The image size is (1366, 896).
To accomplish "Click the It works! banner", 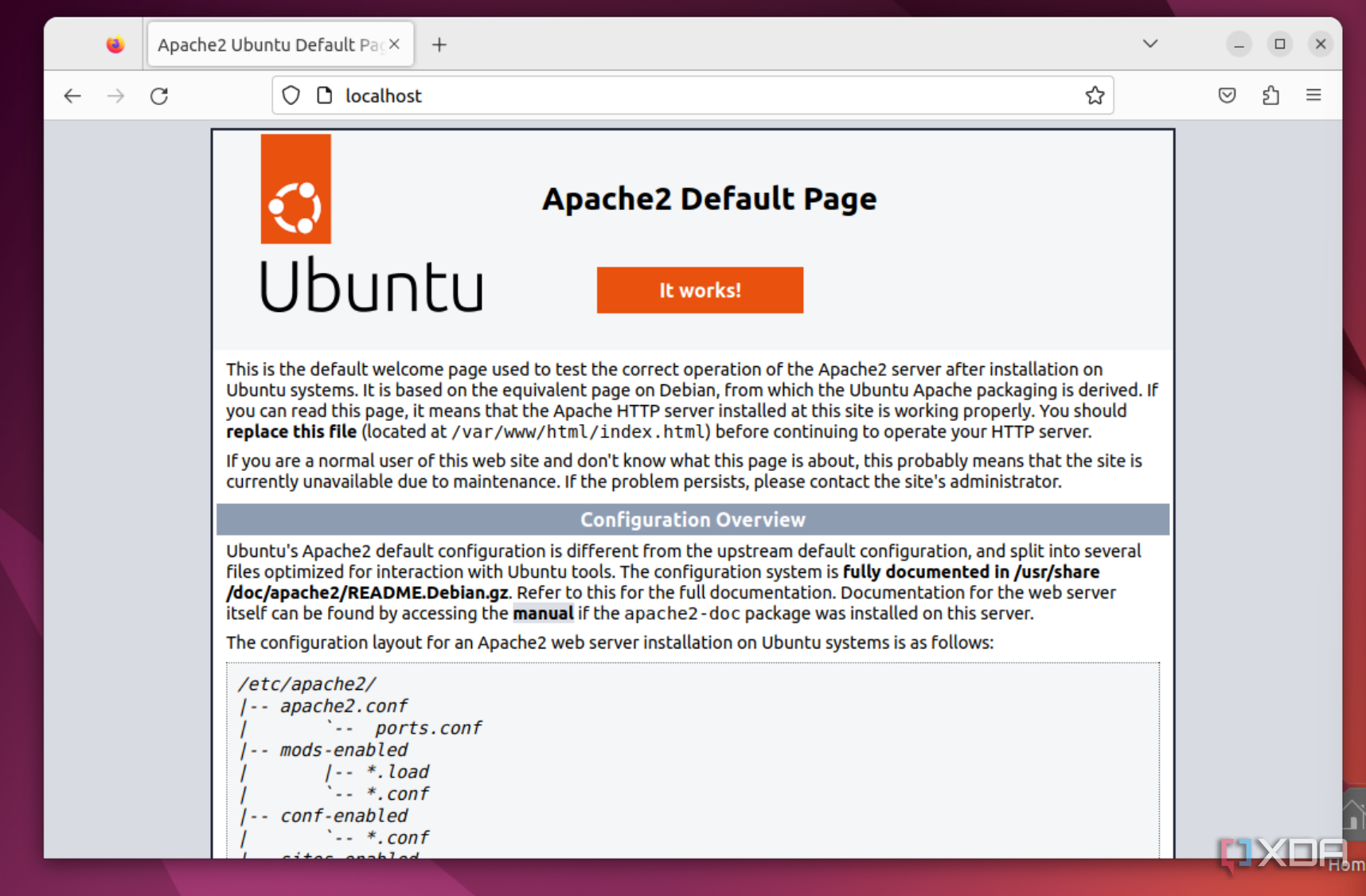I will pyautogui.click(x=700, y=290).
